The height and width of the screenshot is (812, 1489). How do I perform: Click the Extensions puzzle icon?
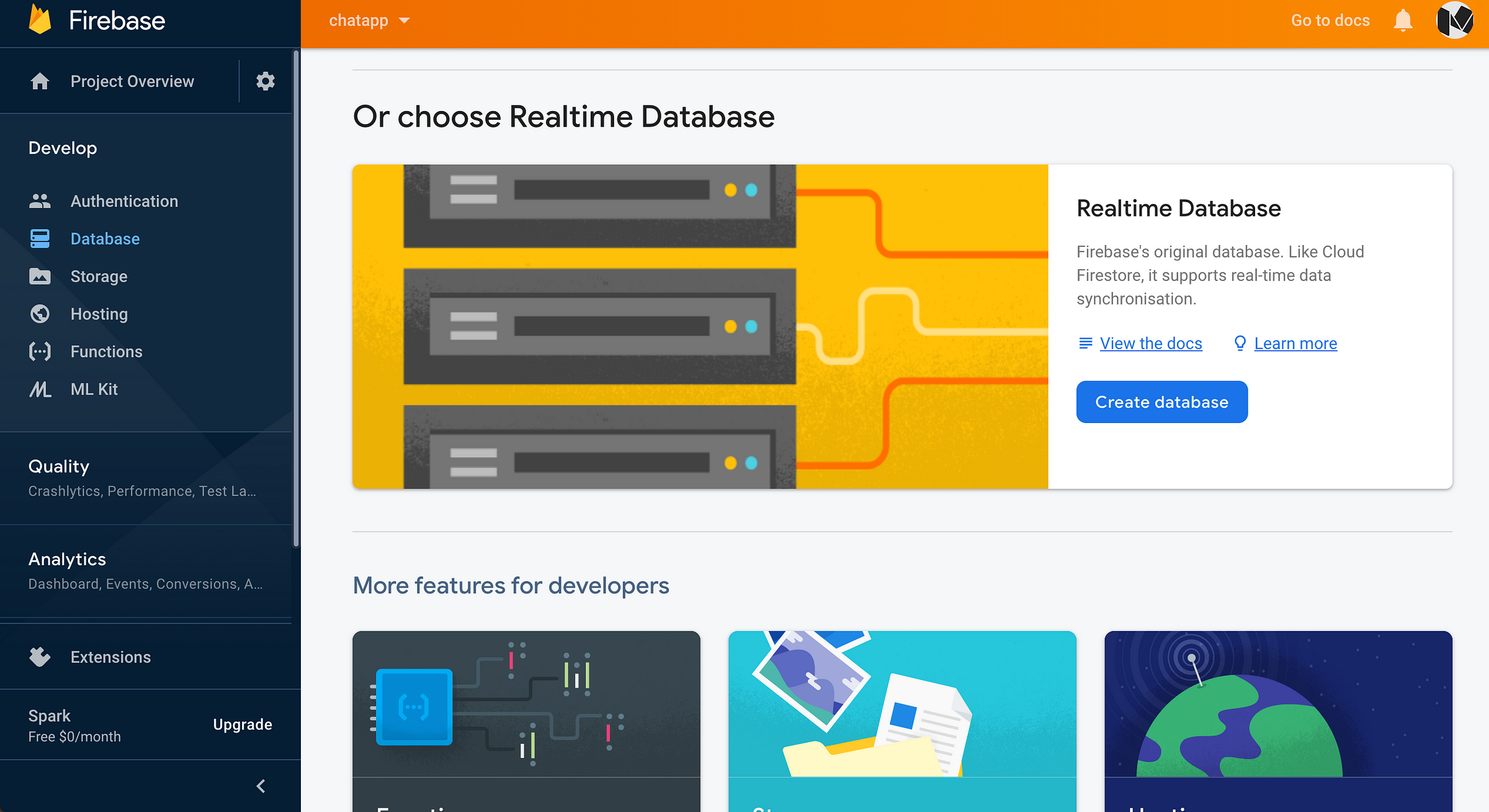pos(40,657)
